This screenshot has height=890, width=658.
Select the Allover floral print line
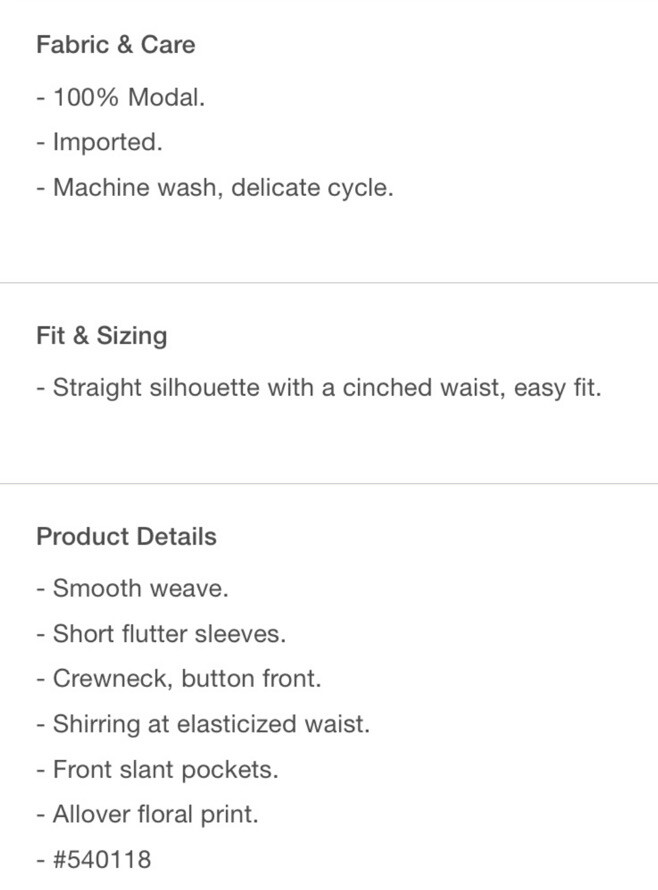(148, 815)
